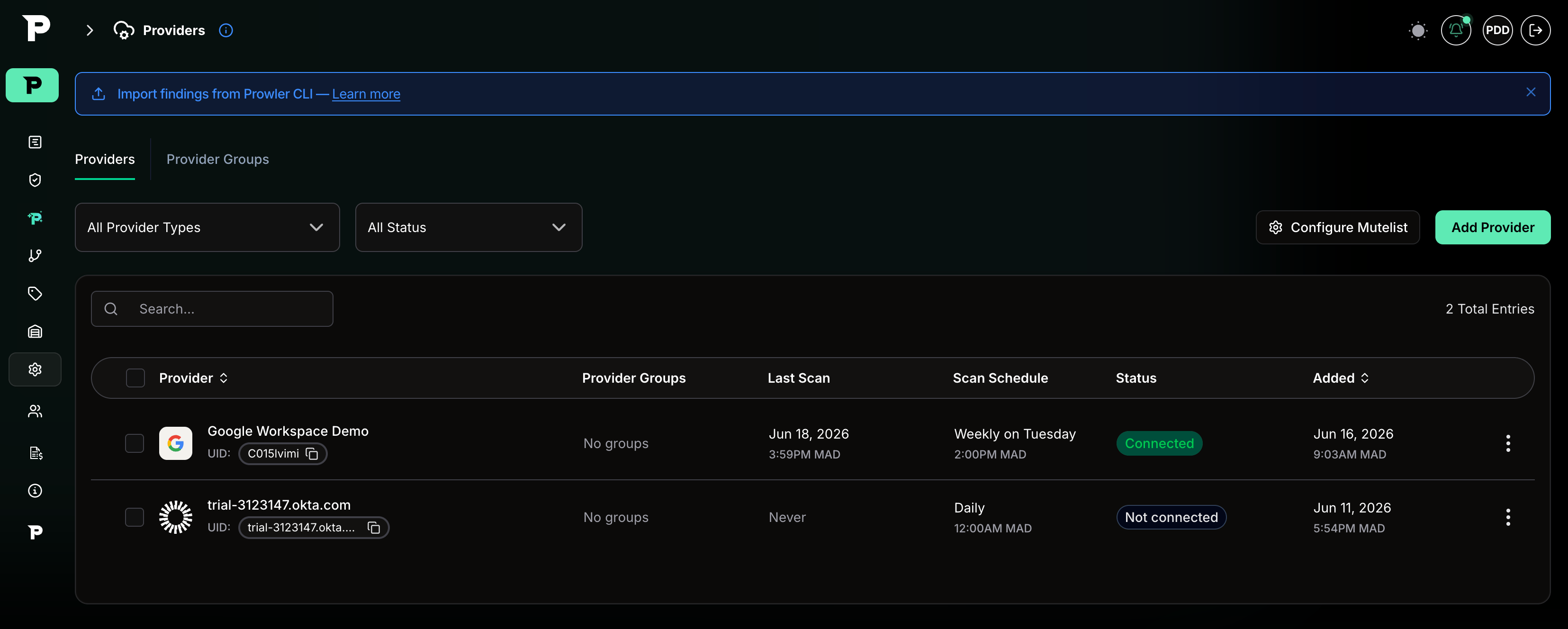Screen dimensions: 1568x629
Task: Click the 2 Total Entries label
Action: click(1489, 309)
